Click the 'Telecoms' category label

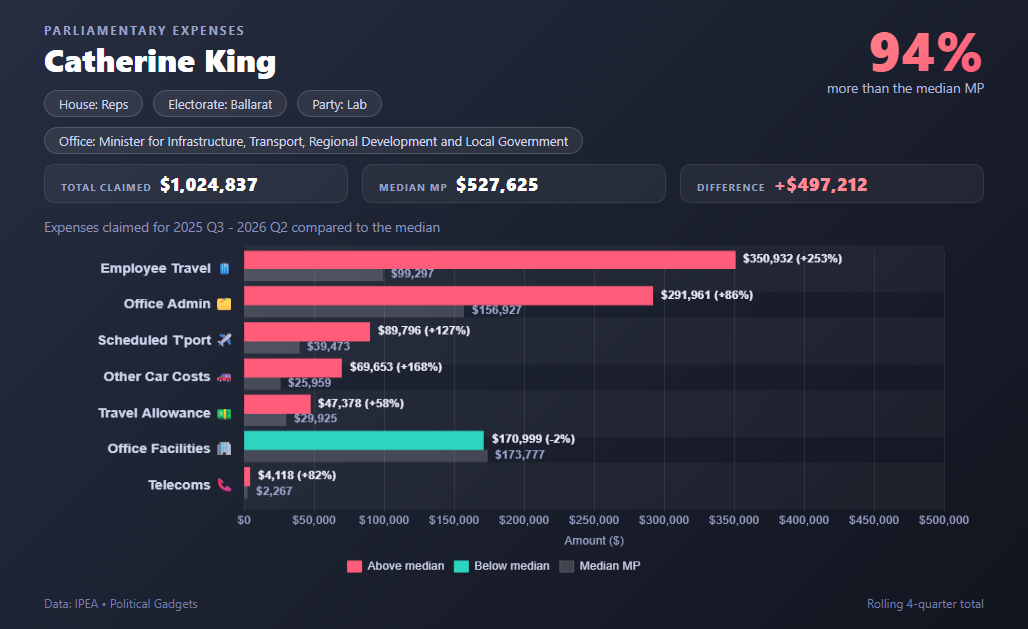[179, 485]
